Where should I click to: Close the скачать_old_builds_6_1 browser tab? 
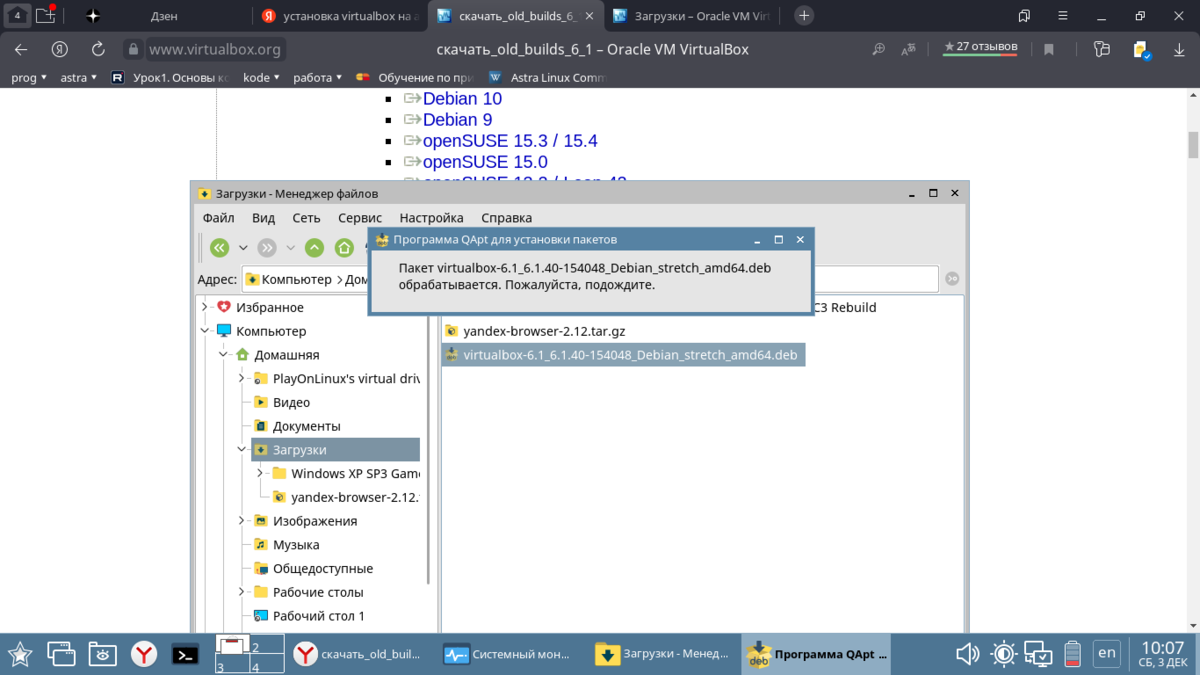pos(589,16)
